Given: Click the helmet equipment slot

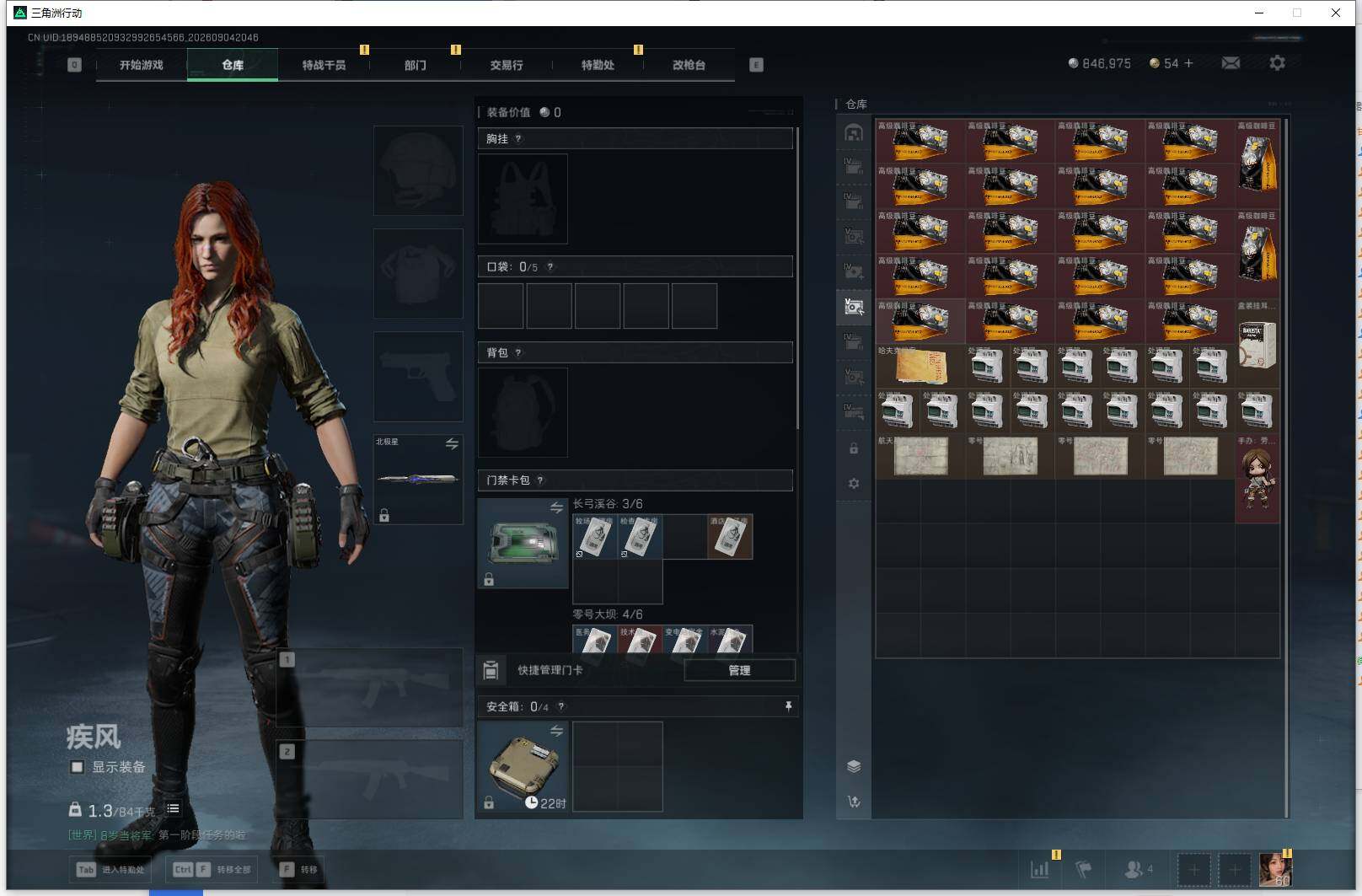Looking at the screenshot, I should pyautogui.click(x=418, y=171).
